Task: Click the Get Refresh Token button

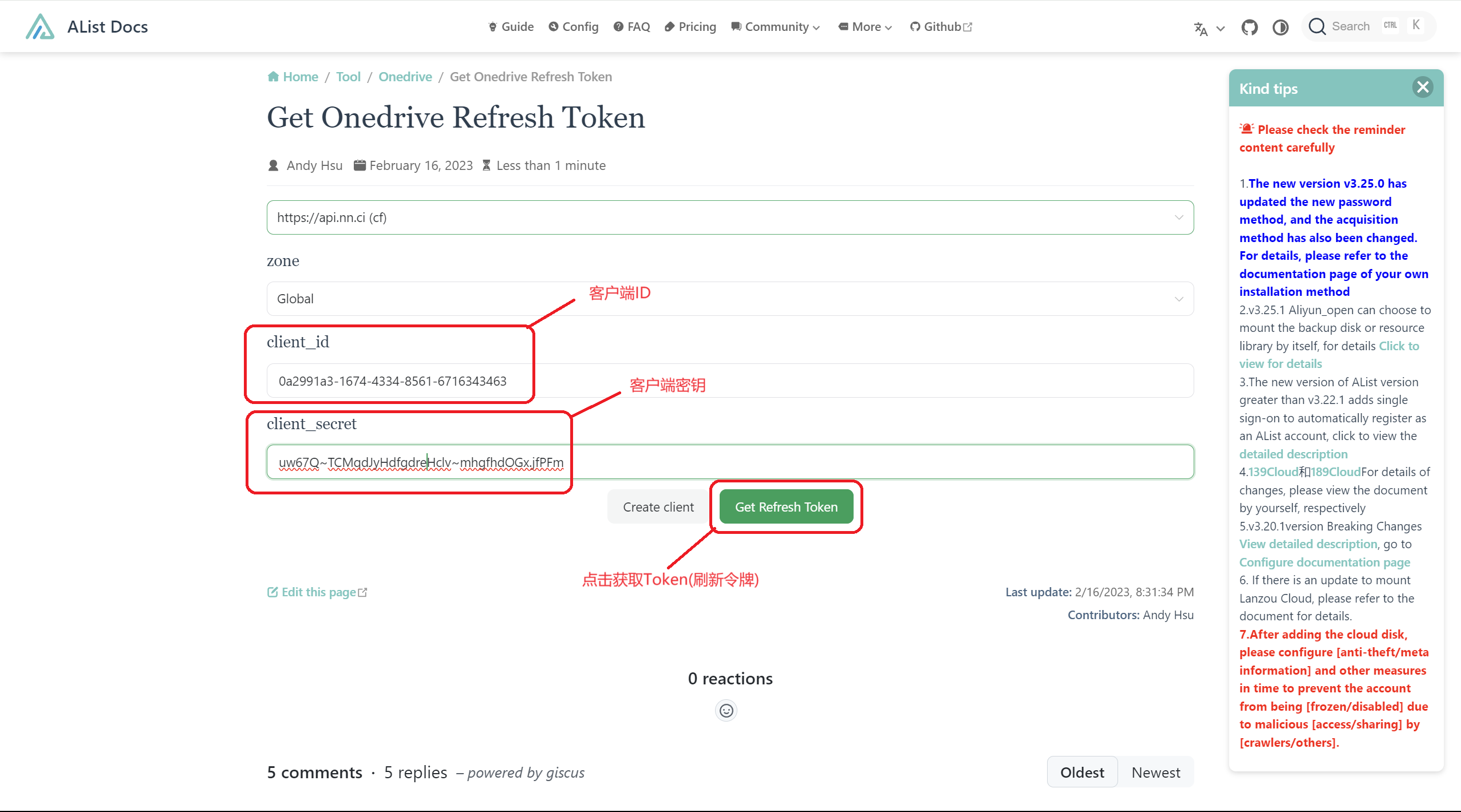Action: click(786, 507)
